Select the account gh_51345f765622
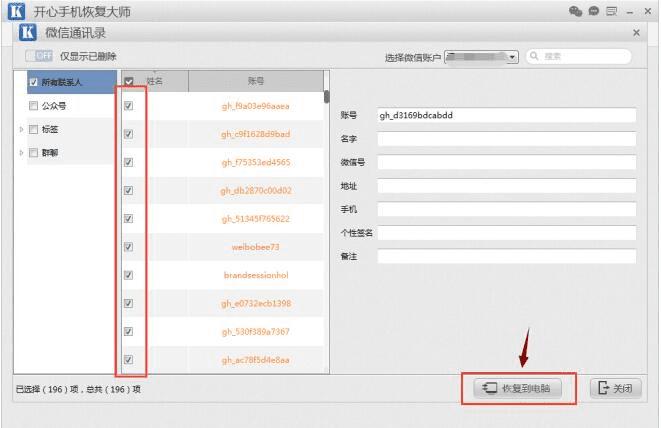The image size is (661, 428). [x=256, y=219]
